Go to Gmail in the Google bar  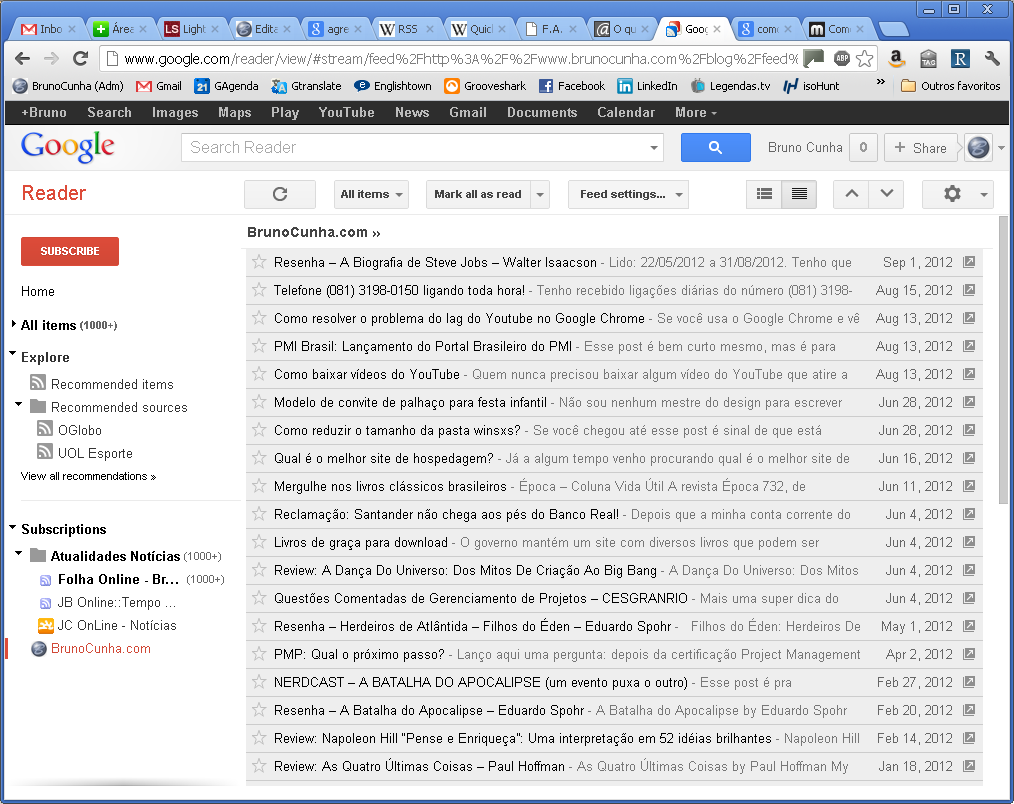tap(468, 113)
